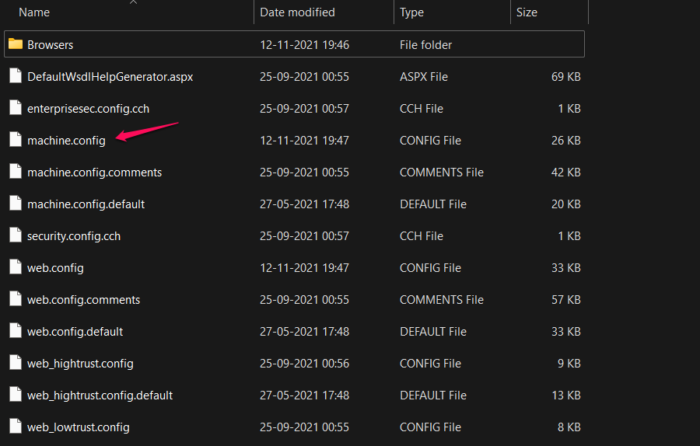
Task: Collapse sort arrow above the Name column
Action: click(x=132, y=3)
